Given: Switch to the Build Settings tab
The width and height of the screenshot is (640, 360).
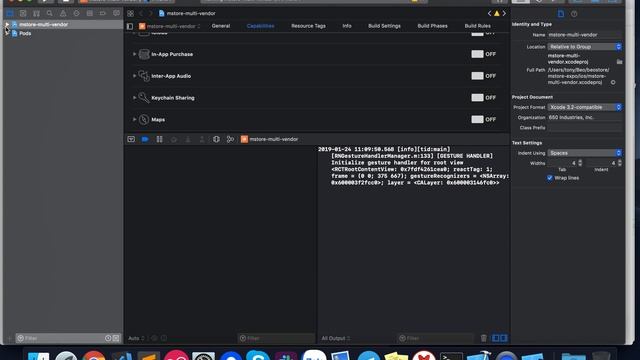Looking at the screenshot, I should pyautogui.click(x=384, y=26).
